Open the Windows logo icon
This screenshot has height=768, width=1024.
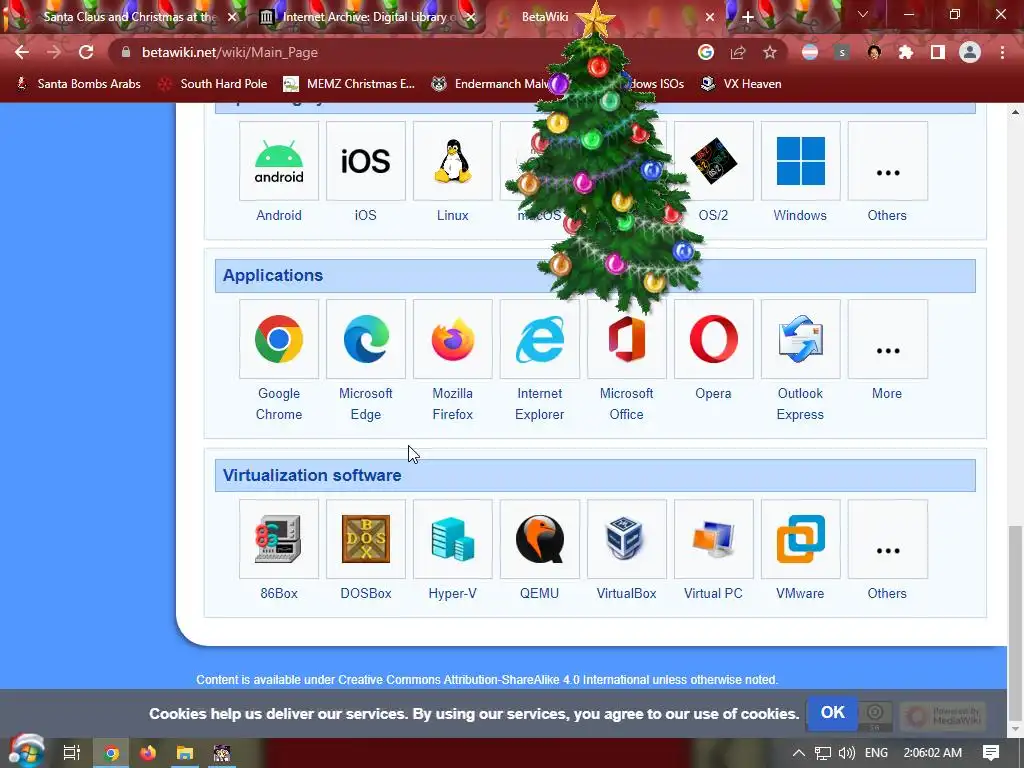click(x=800, y=161)
